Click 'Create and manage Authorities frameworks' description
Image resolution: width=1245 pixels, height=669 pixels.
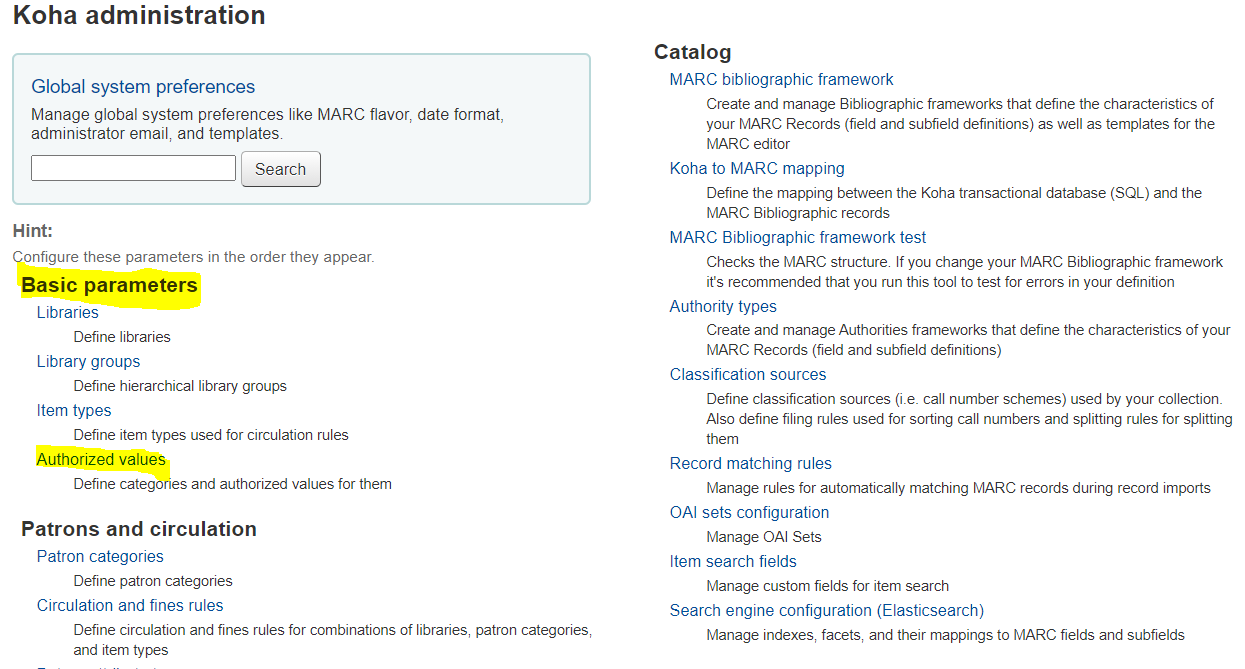click(x=969, y=340)
